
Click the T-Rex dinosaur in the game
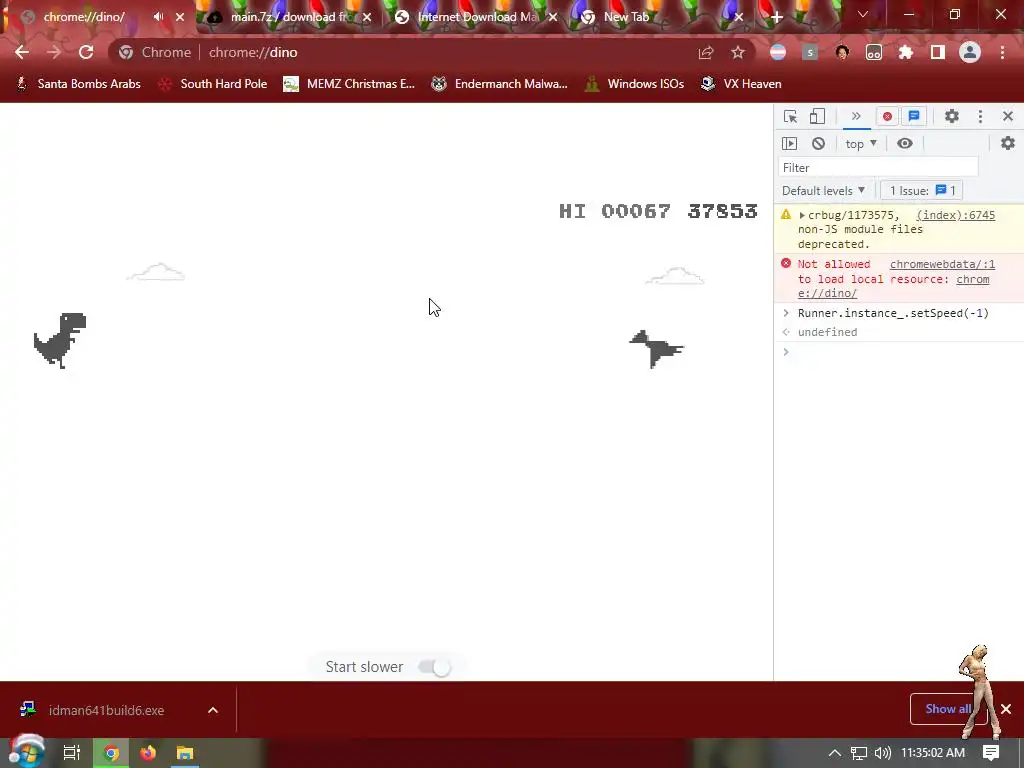(x=60, y=340)
